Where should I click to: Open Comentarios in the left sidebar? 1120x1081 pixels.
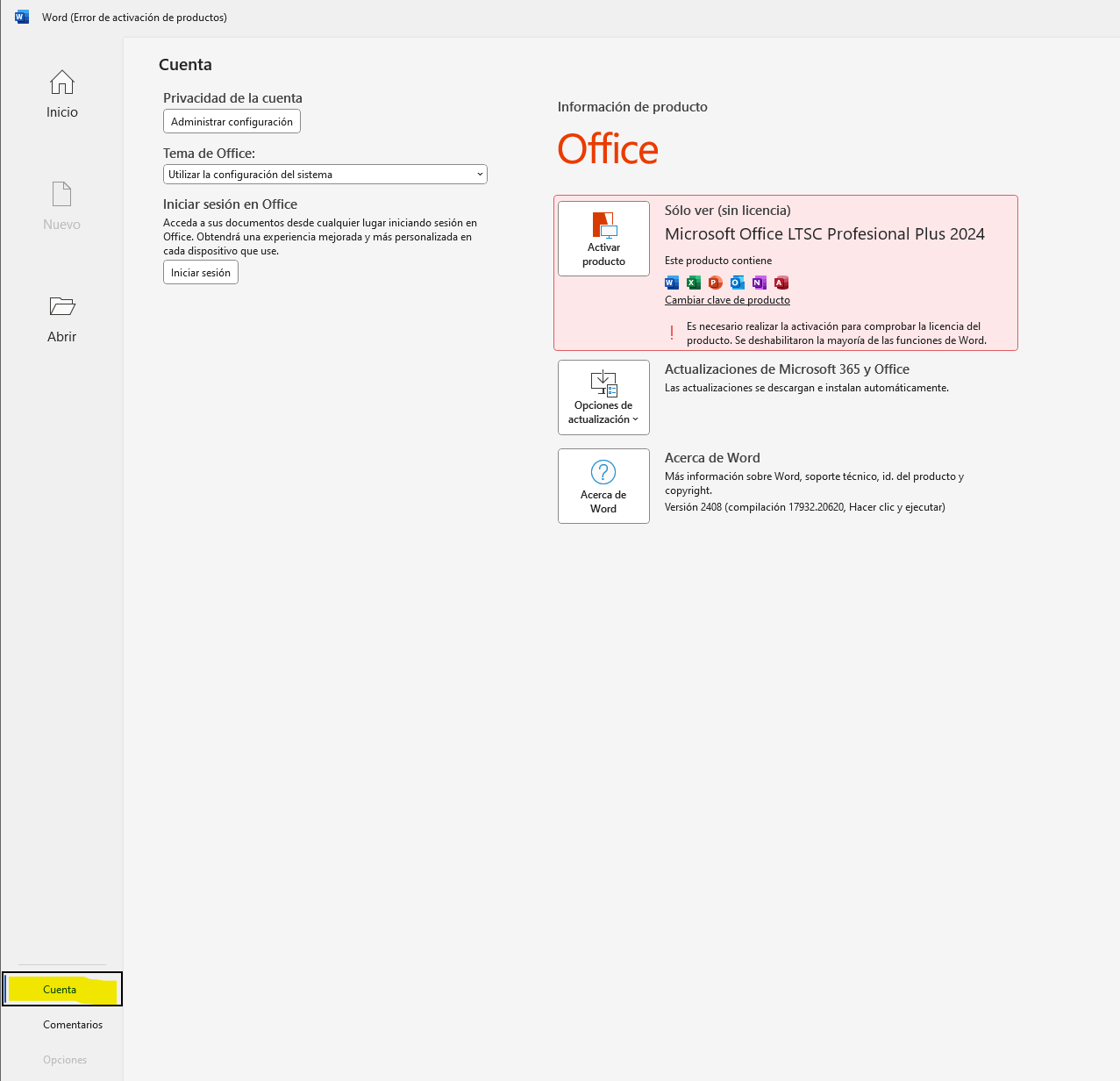coord(73,1025)
